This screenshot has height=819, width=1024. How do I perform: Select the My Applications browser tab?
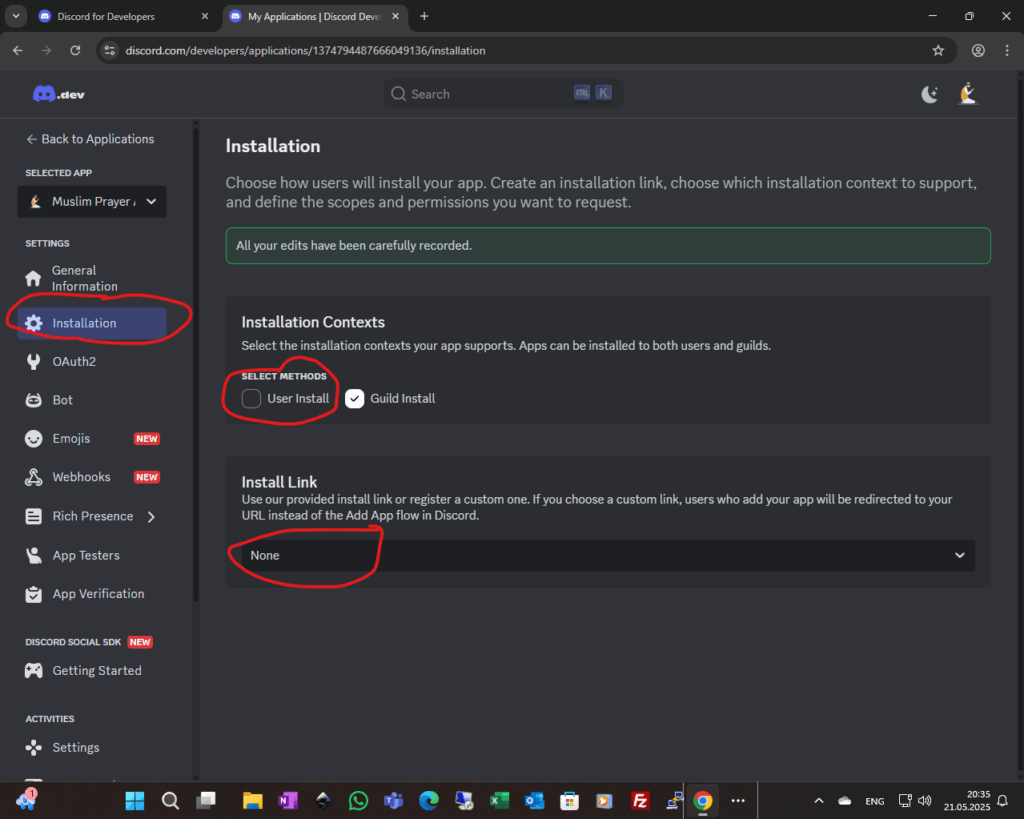(315, 16)
